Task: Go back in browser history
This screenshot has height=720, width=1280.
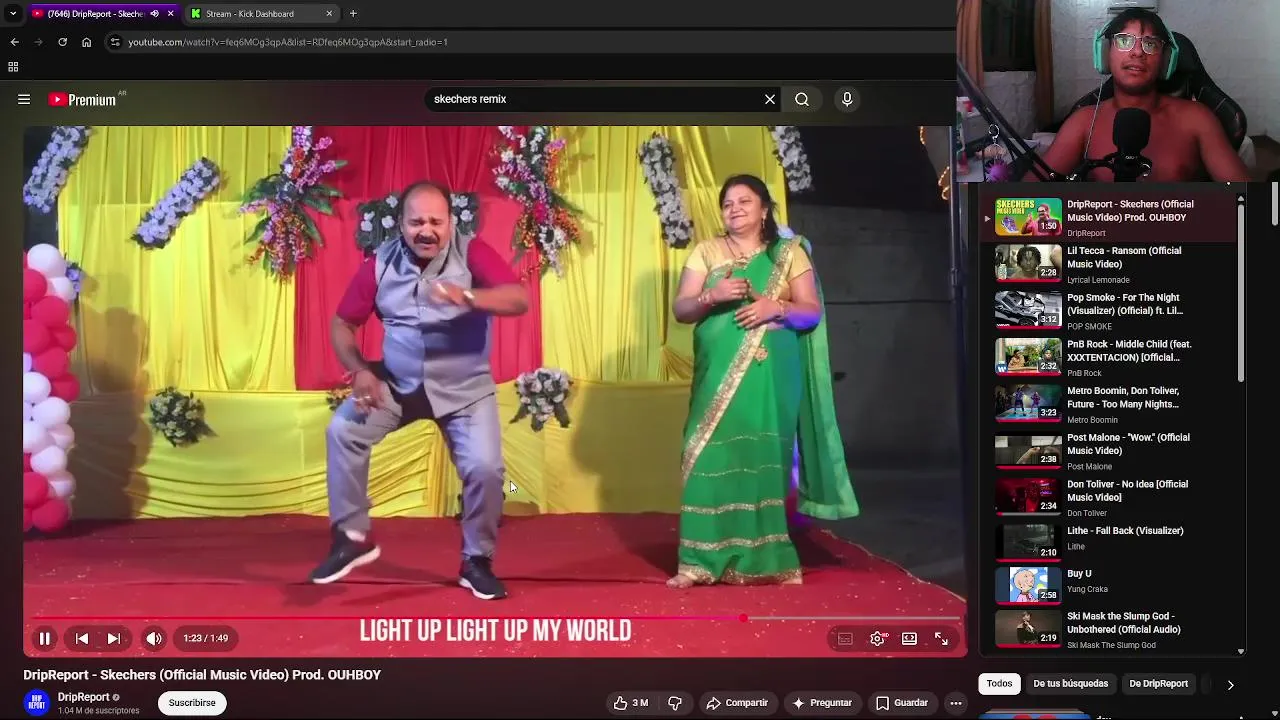Action: pos(14,42)
